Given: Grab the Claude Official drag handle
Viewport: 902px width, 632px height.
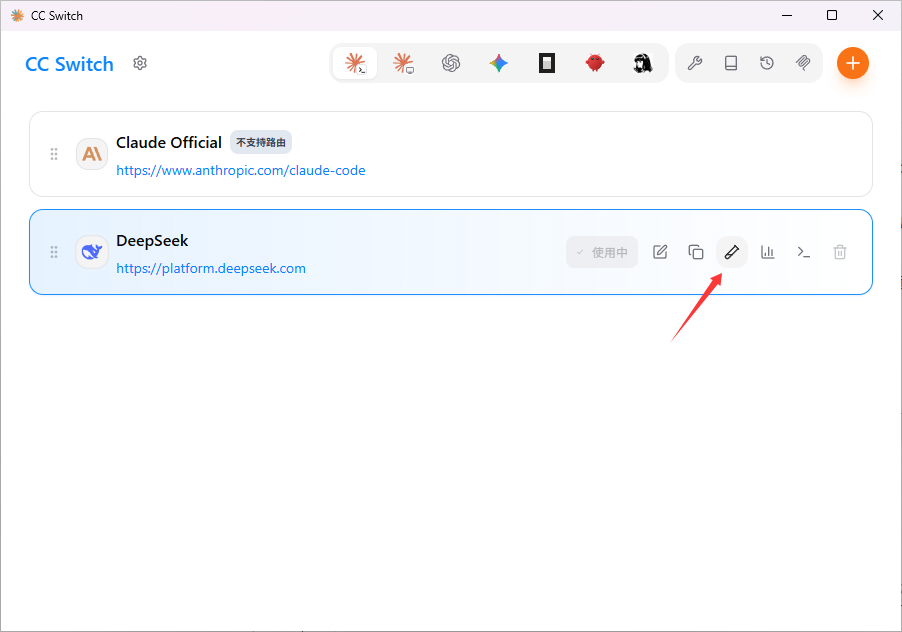Looking at the screenshot, I should (x=54, y=154).
